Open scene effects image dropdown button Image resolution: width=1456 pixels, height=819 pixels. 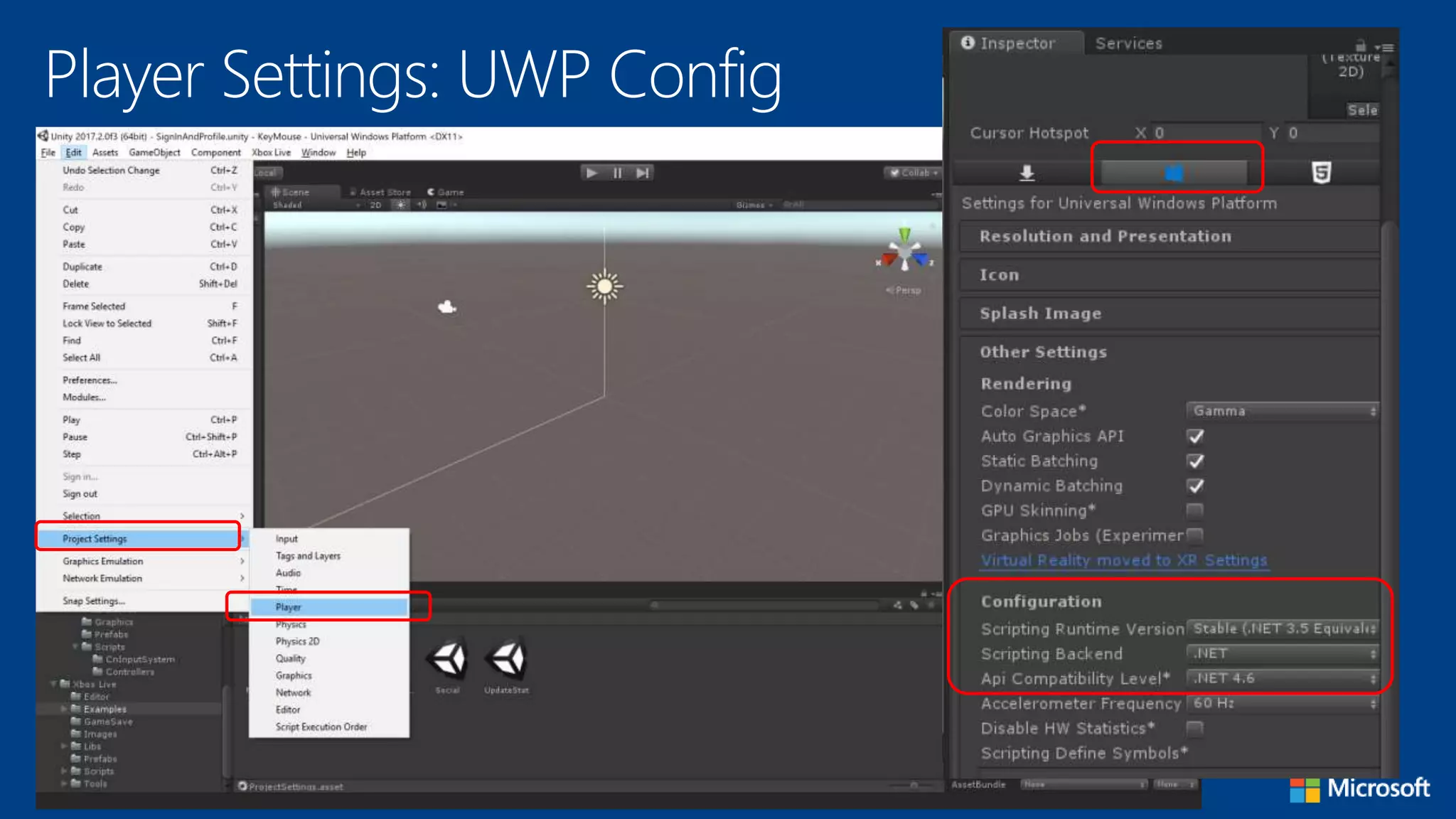(445, 205)
